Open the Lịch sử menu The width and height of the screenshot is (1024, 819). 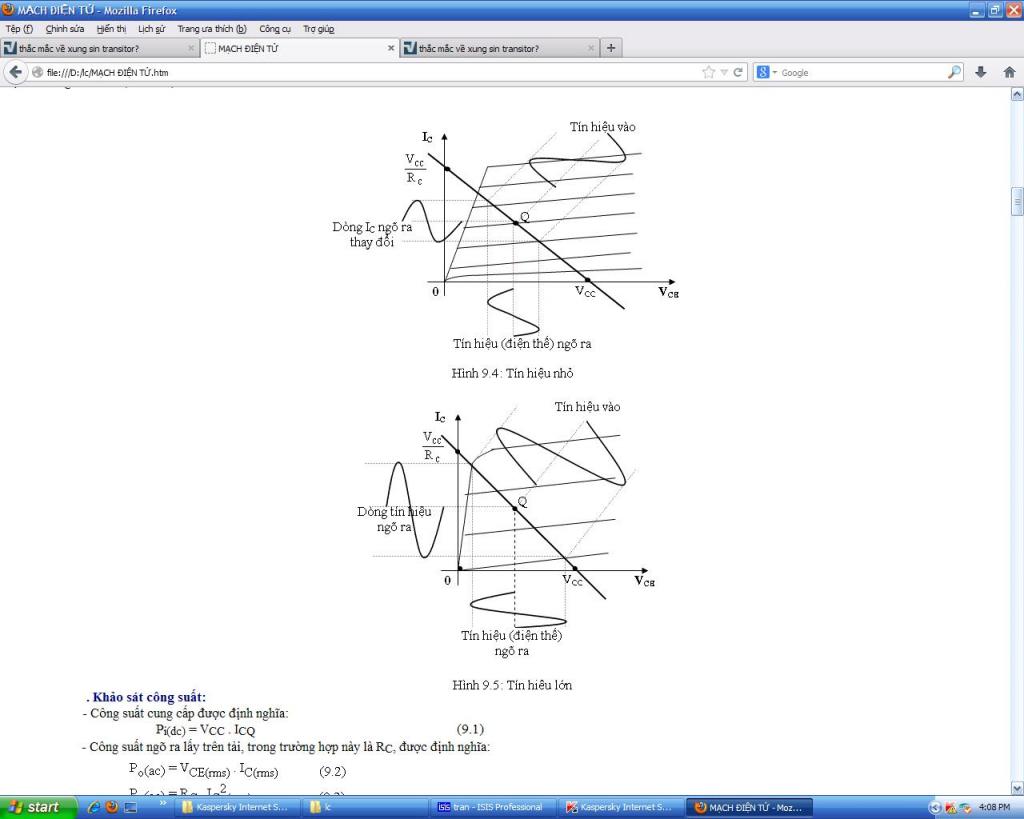[152, 29]
